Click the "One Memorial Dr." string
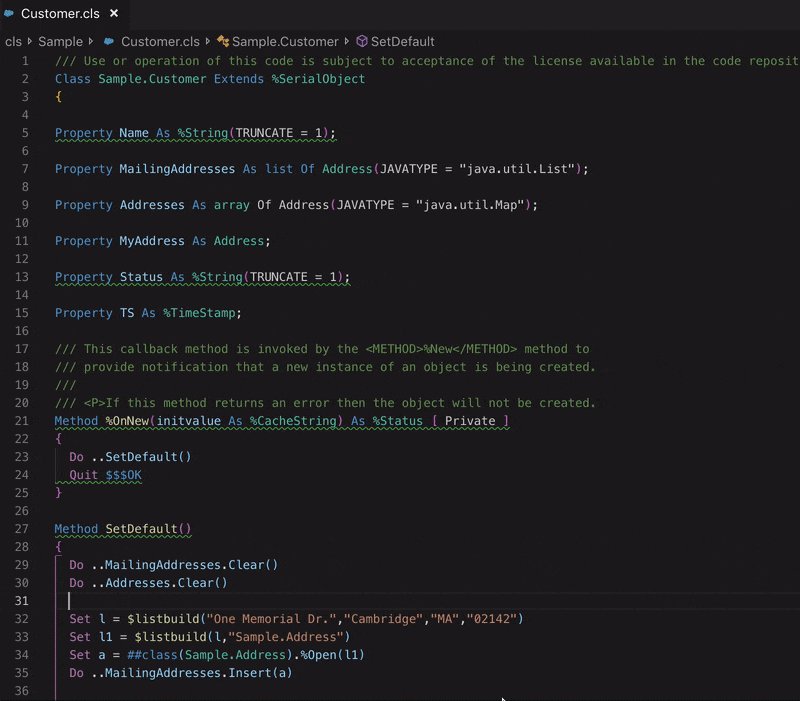800x701 pixels. [x=271, y=619]
